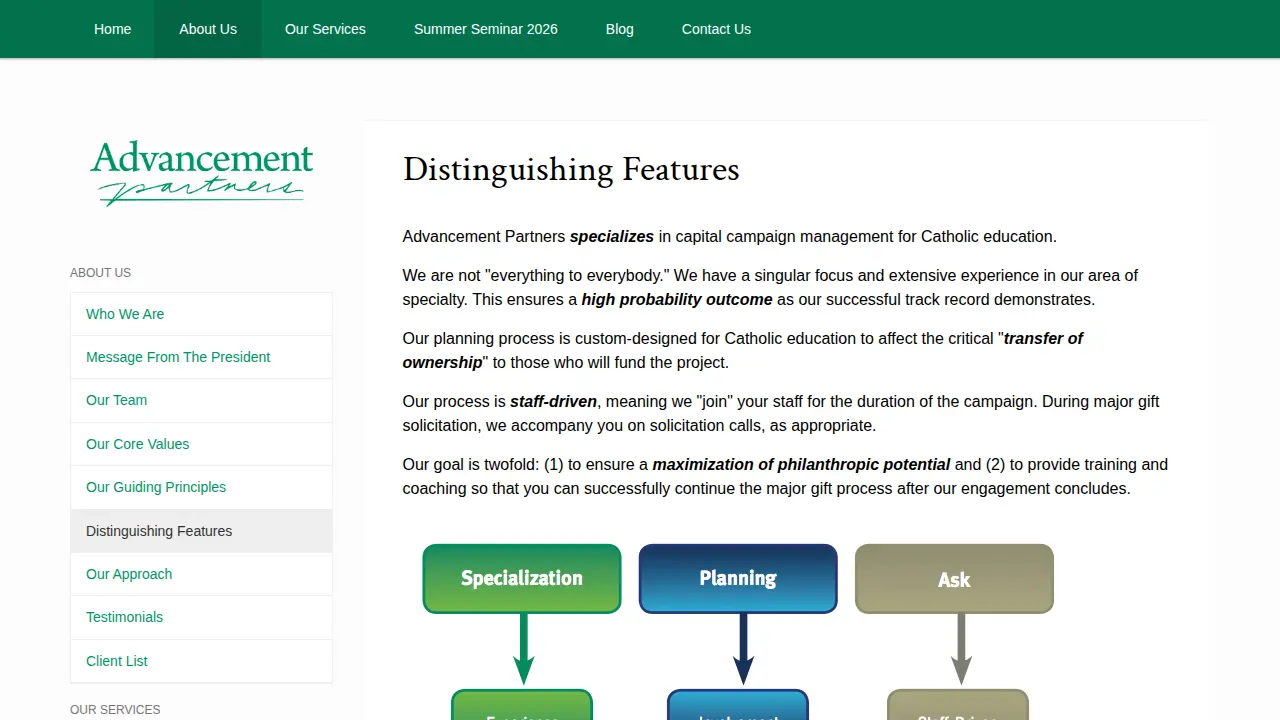Click 'maximization of philanthropic potential' text
The width and height of the screenshot is (1280, 720).
pyautogui.click(x=801, y=465)
